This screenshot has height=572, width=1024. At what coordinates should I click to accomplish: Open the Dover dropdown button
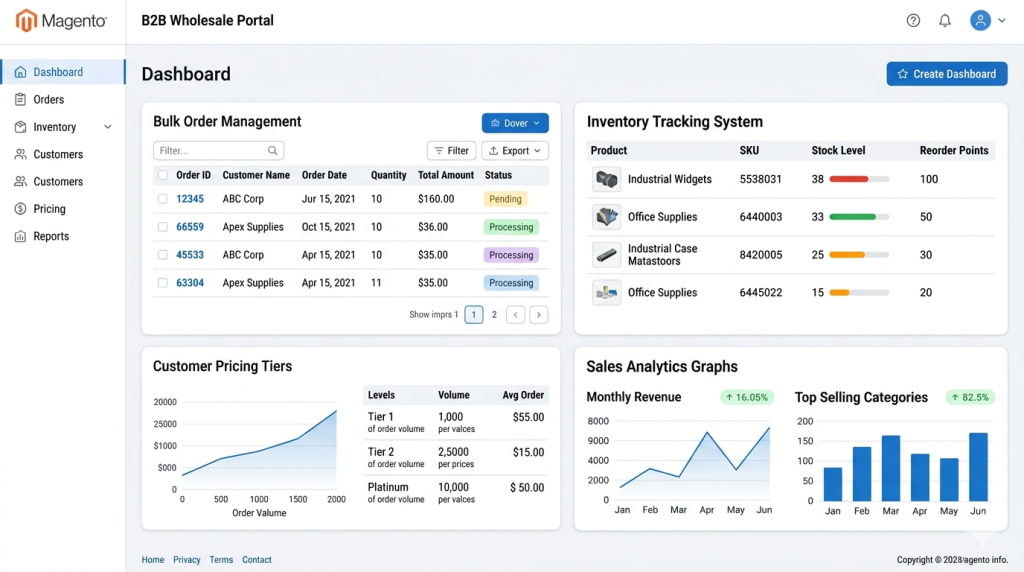click(x=515, y=123)
